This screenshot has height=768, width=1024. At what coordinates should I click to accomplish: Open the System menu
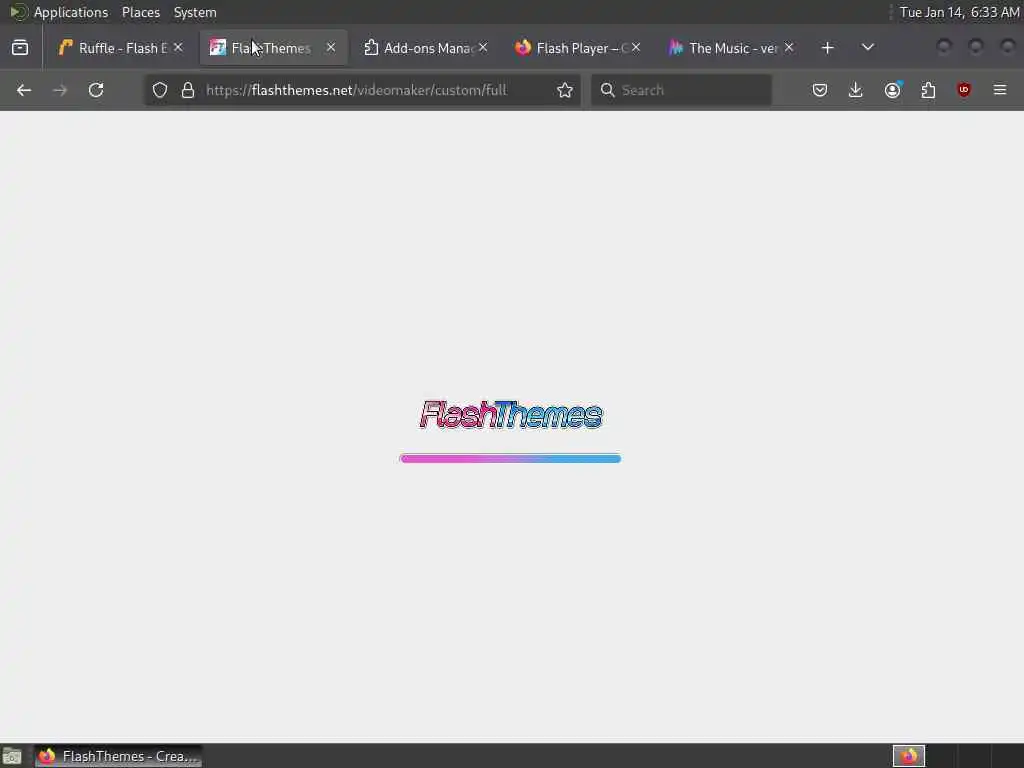195,12
